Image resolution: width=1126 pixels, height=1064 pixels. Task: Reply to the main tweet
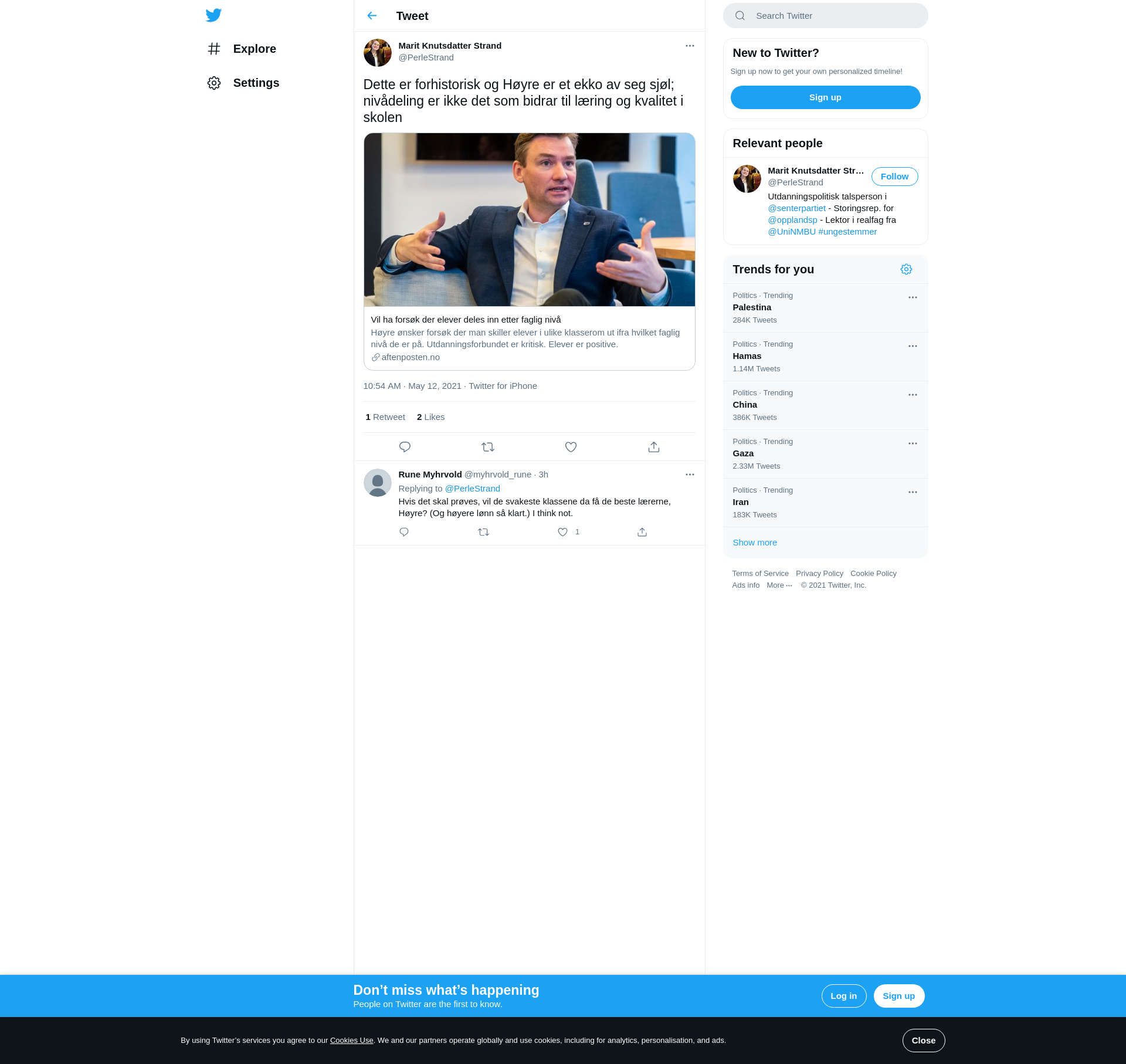(x=405, y=447)
